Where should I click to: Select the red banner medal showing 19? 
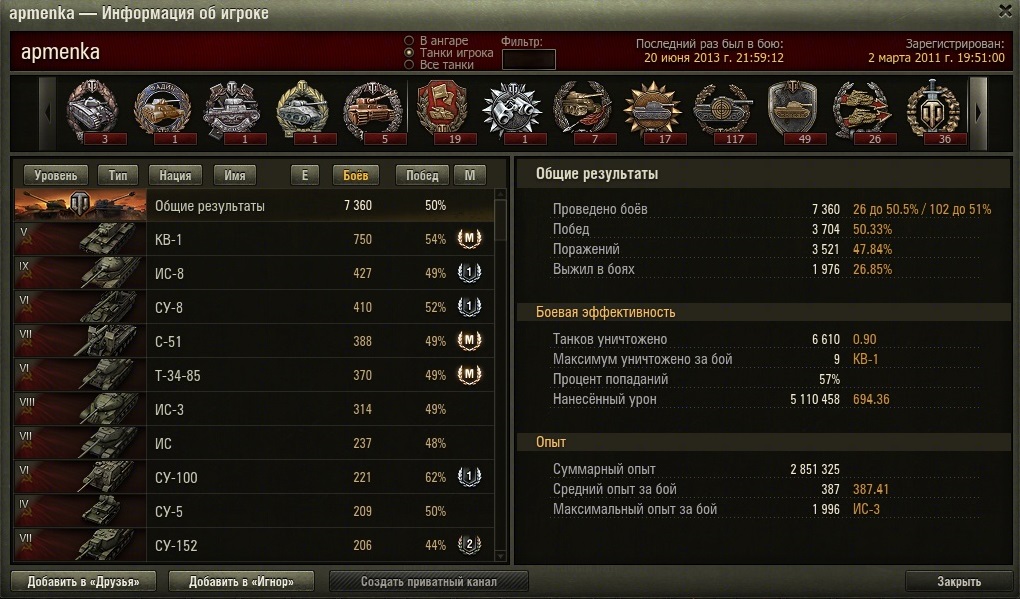point(442,111)
